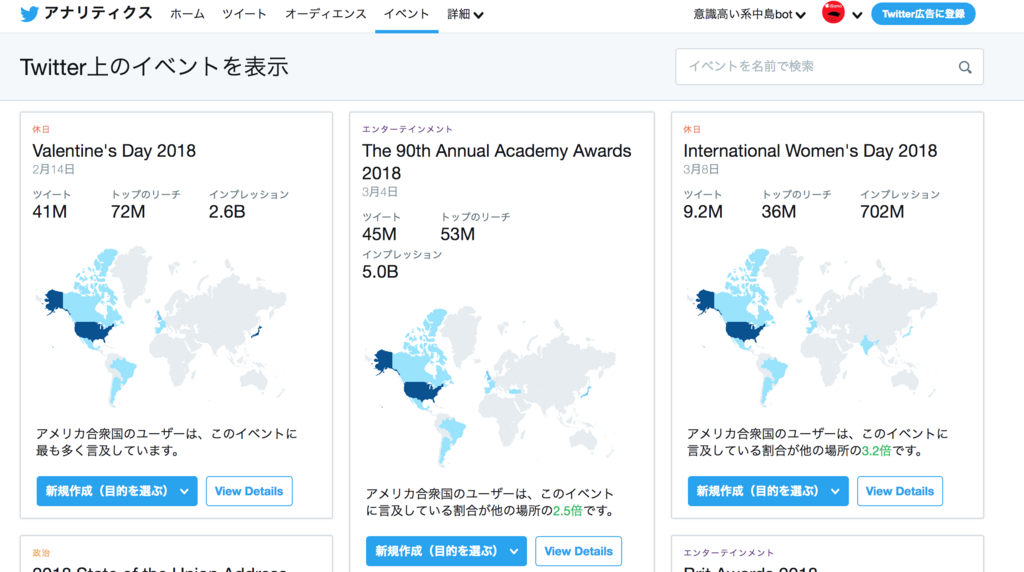Click the world map in Academy Awards card
The image size is (1024, 572).
click(x=490, y=385)
